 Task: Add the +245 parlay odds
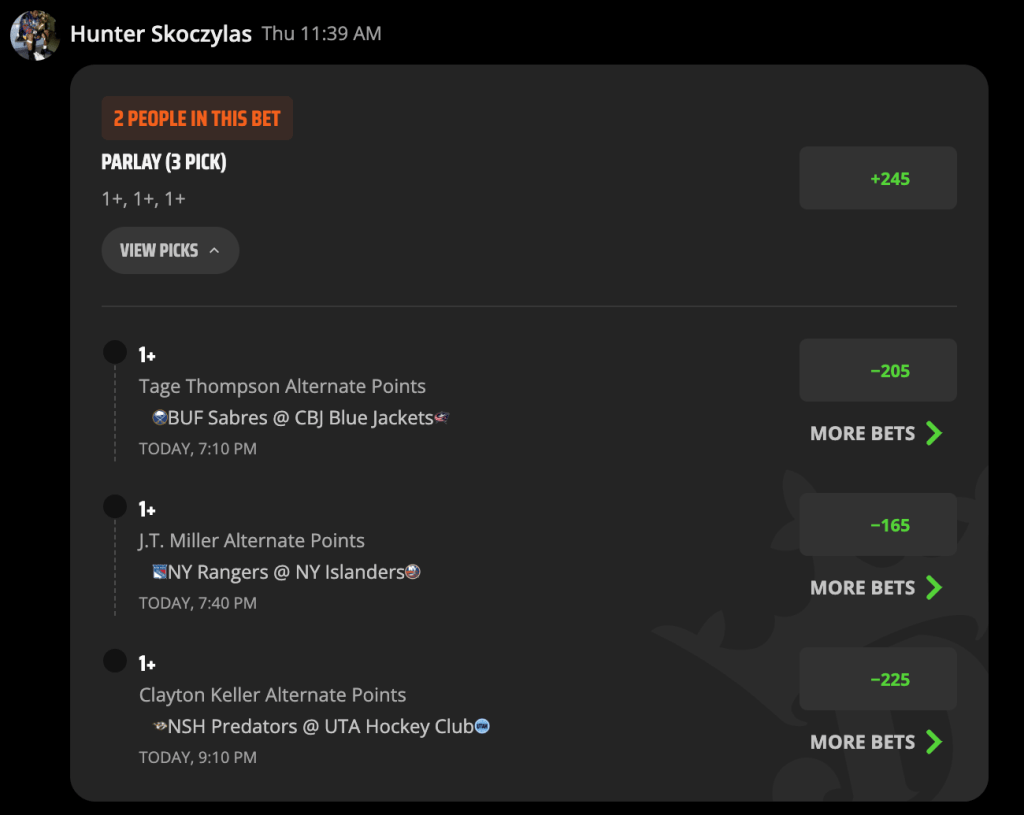click(x=878, y=178)
